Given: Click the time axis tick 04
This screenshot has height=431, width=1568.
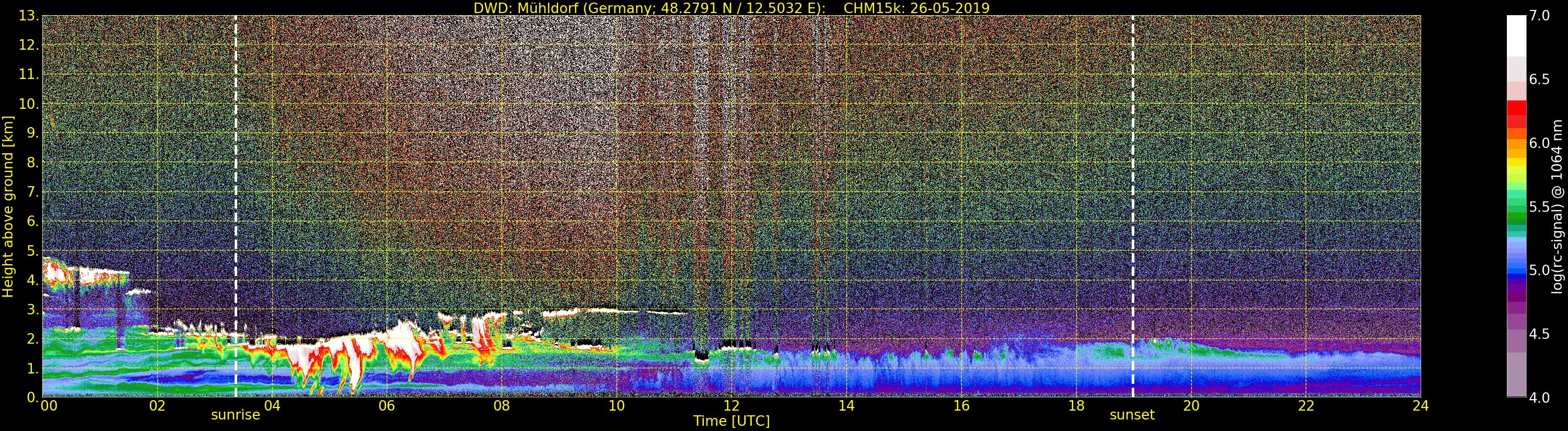Looking at the screenshot, I should [x=272, y=406].
